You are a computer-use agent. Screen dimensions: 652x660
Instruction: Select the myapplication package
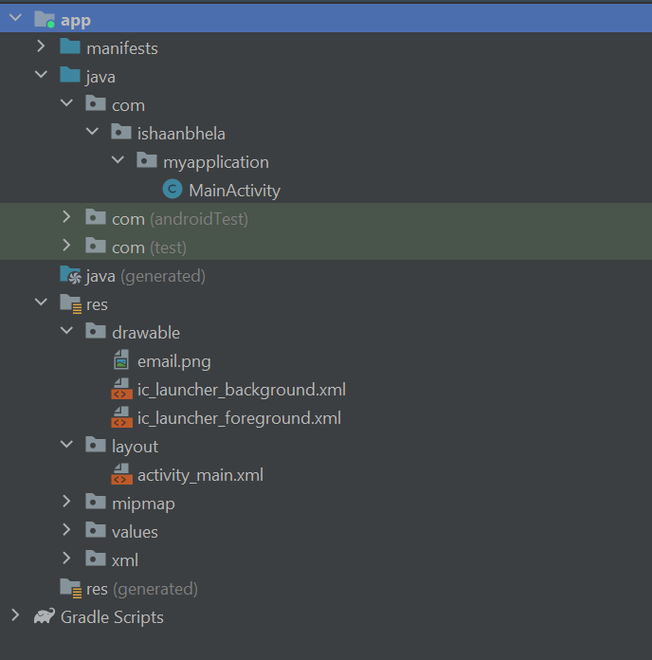[x=215, y=162]
